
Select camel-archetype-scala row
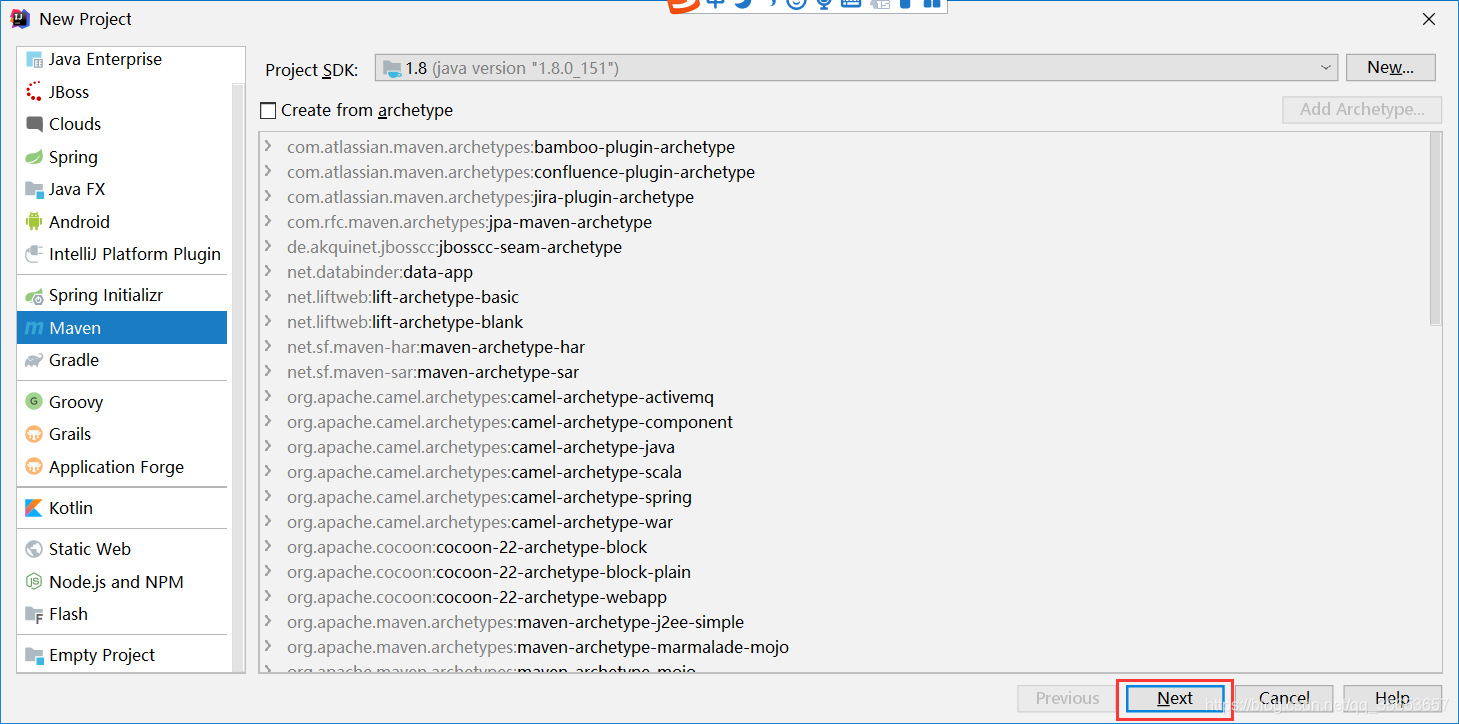click(843, 472)
